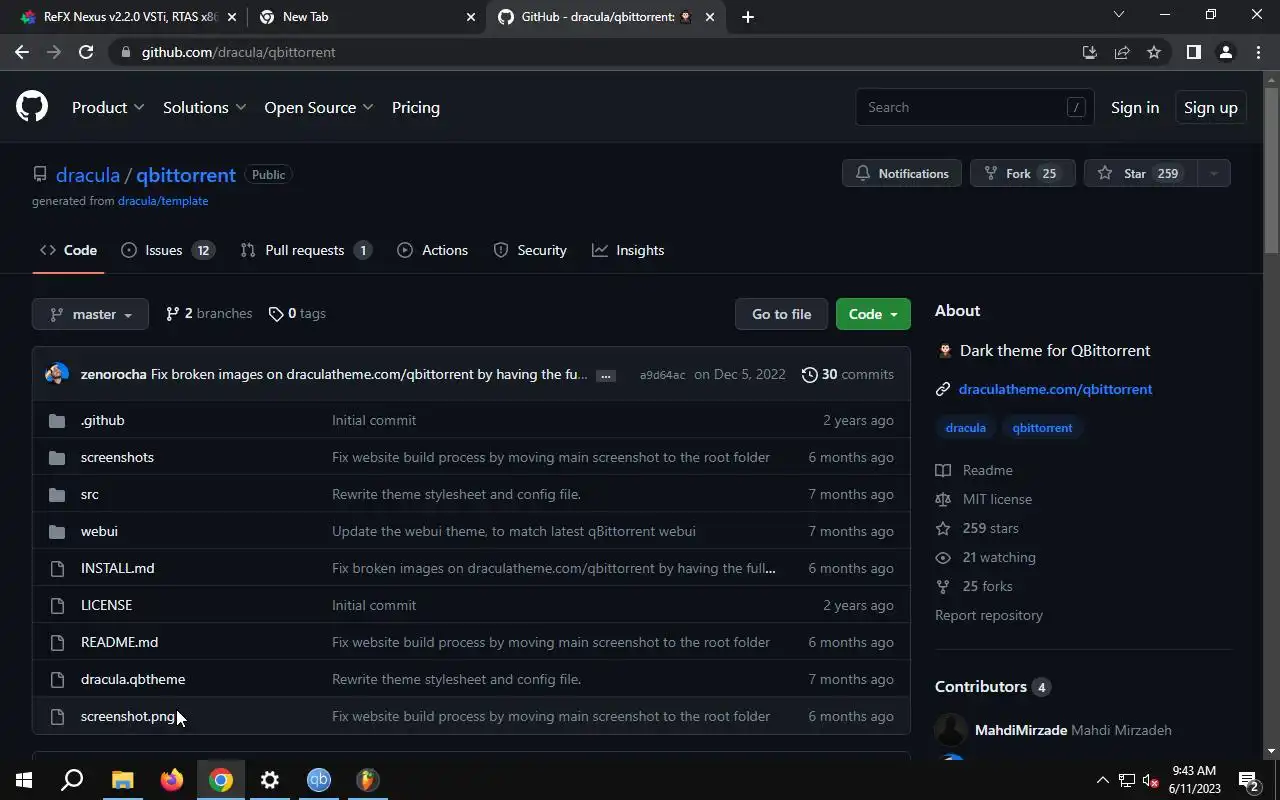This screenshot has height=800, width=1280.
Task: View the 2 branches link
Action: 209,313
